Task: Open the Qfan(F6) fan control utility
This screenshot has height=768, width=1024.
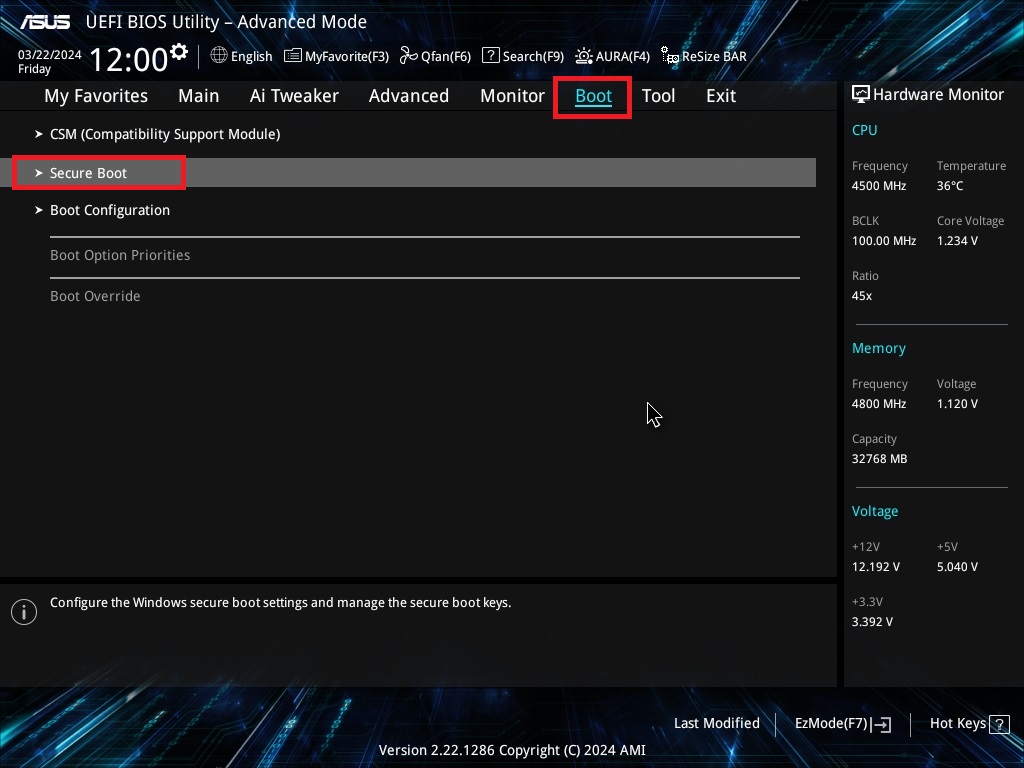Action: pos(435,56)
